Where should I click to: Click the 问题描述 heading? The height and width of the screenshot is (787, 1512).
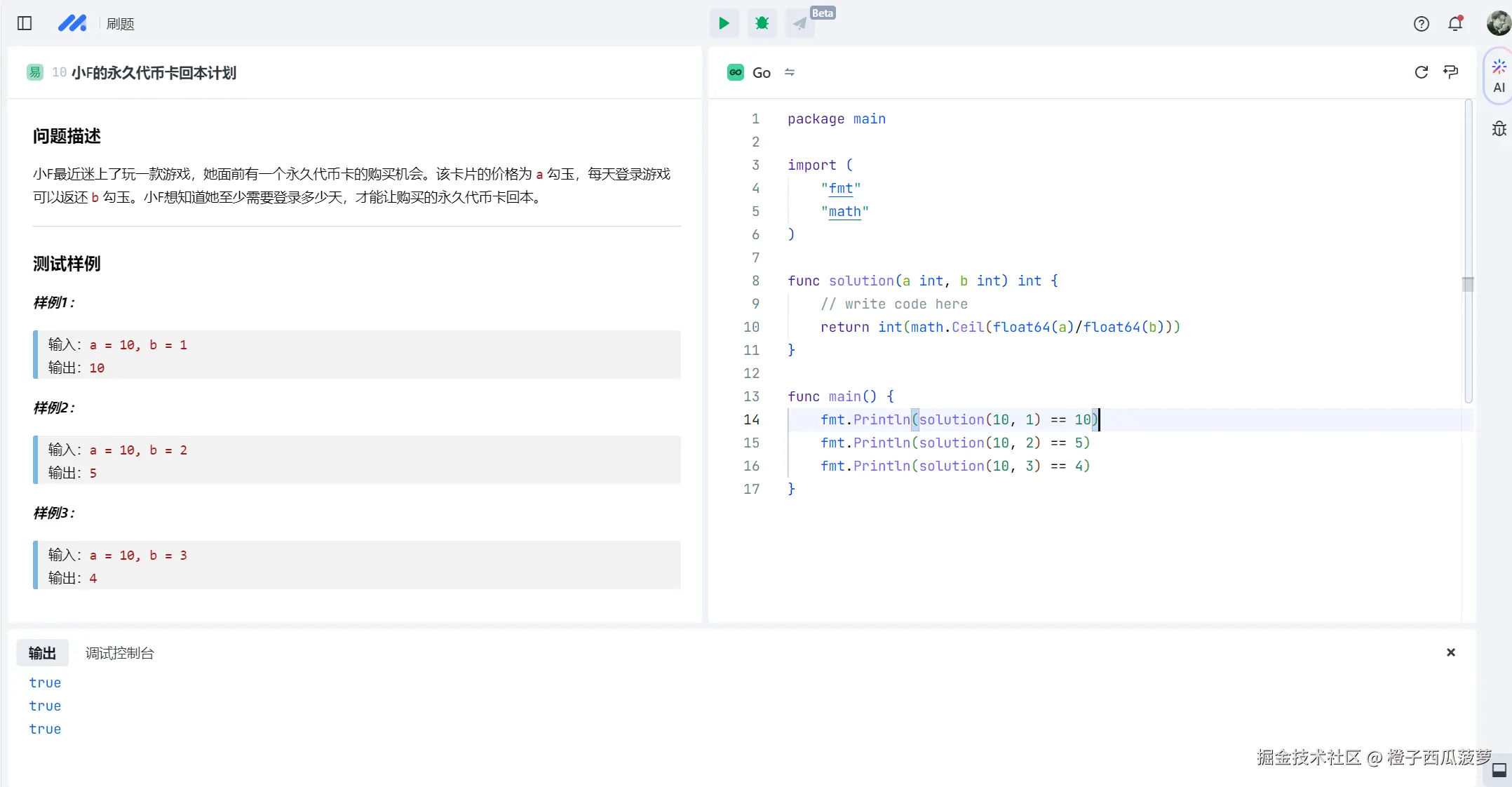pyautogui.click(x=67, y=136)
